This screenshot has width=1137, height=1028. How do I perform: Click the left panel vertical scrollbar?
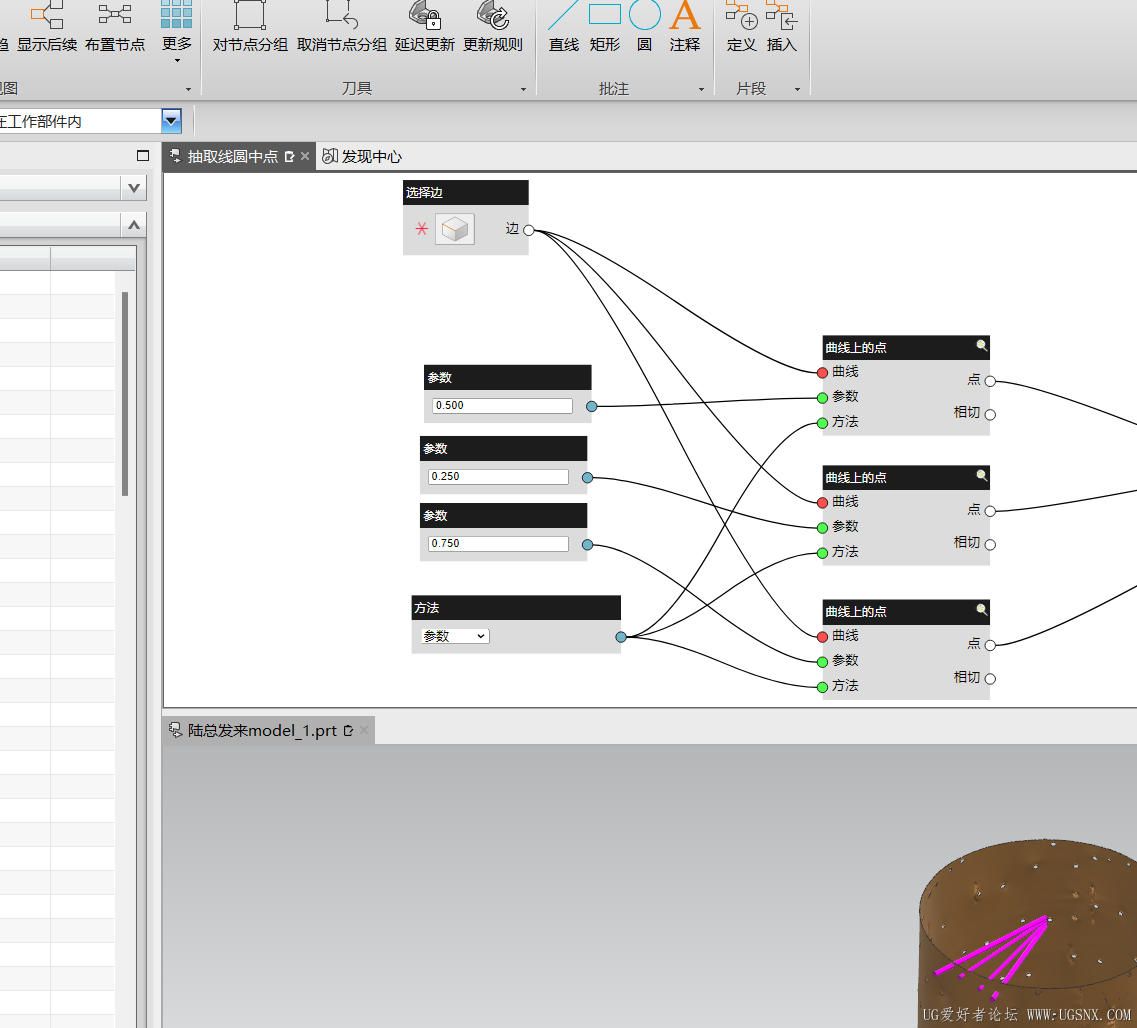pos(125,394)
